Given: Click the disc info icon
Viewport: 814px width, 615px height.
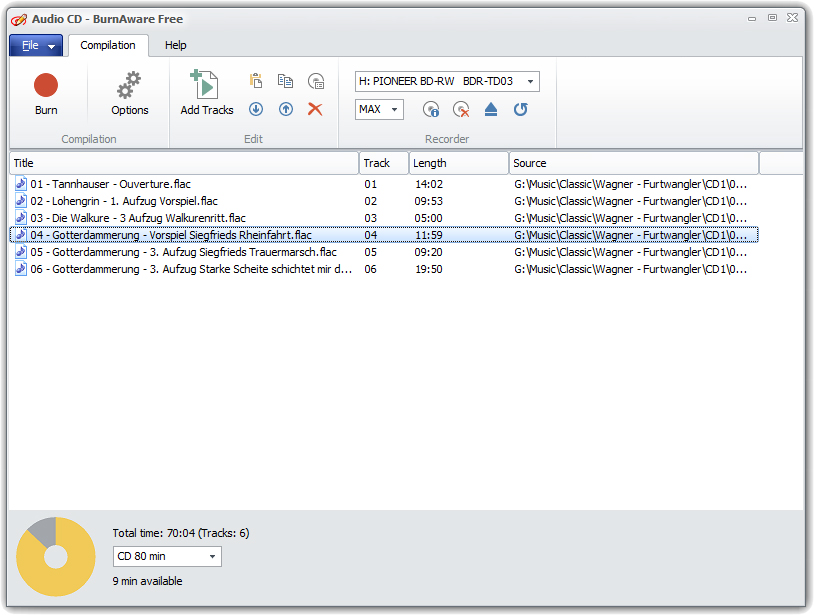Looking at the screenshot, I should (x=431, y=110).
